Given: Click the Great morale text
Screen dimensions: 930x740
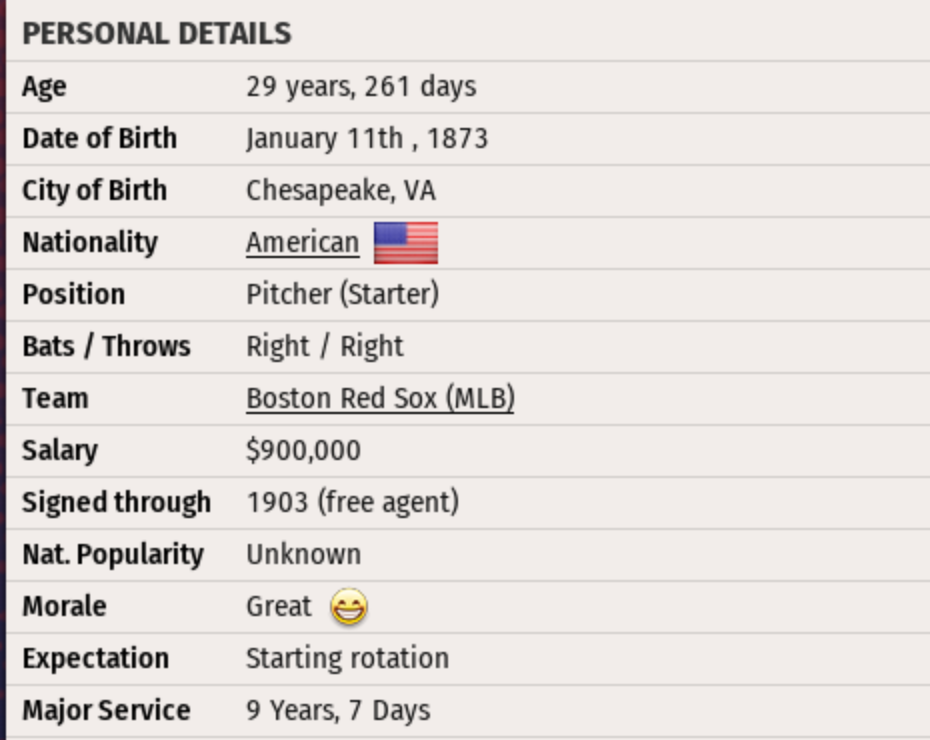Looking at the screenshot, I should click(x=279, y=606).
